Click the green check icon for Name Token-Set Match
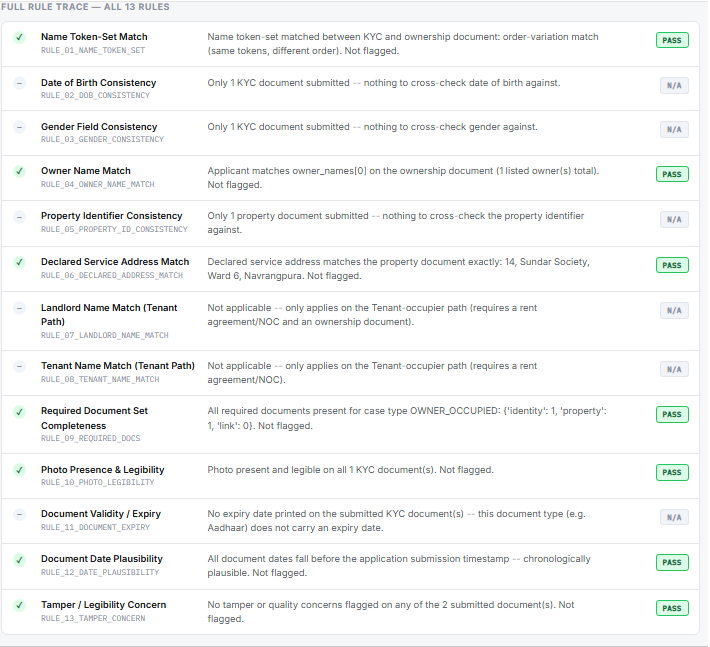This screenshot has height=647, width=710. 19,37
